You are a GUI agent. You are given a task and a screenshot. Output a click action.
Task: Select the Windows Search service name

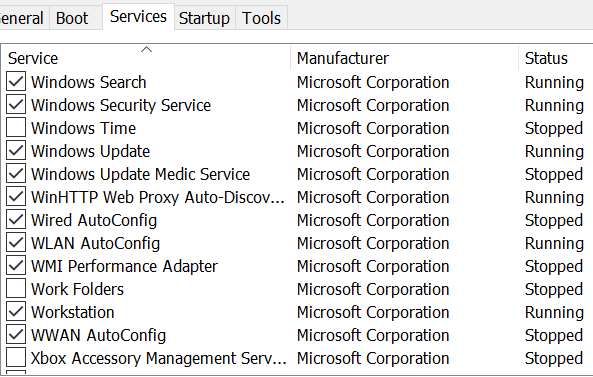point(88,82)
